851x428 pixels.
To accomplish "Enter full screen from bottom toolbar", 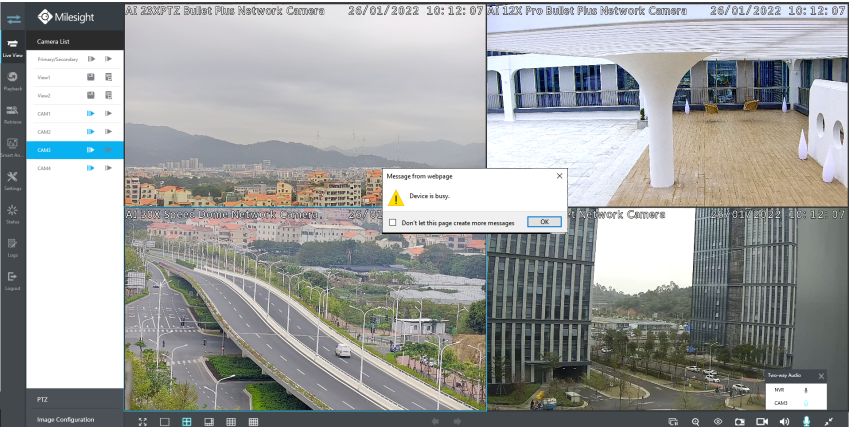I will (143, 421).
